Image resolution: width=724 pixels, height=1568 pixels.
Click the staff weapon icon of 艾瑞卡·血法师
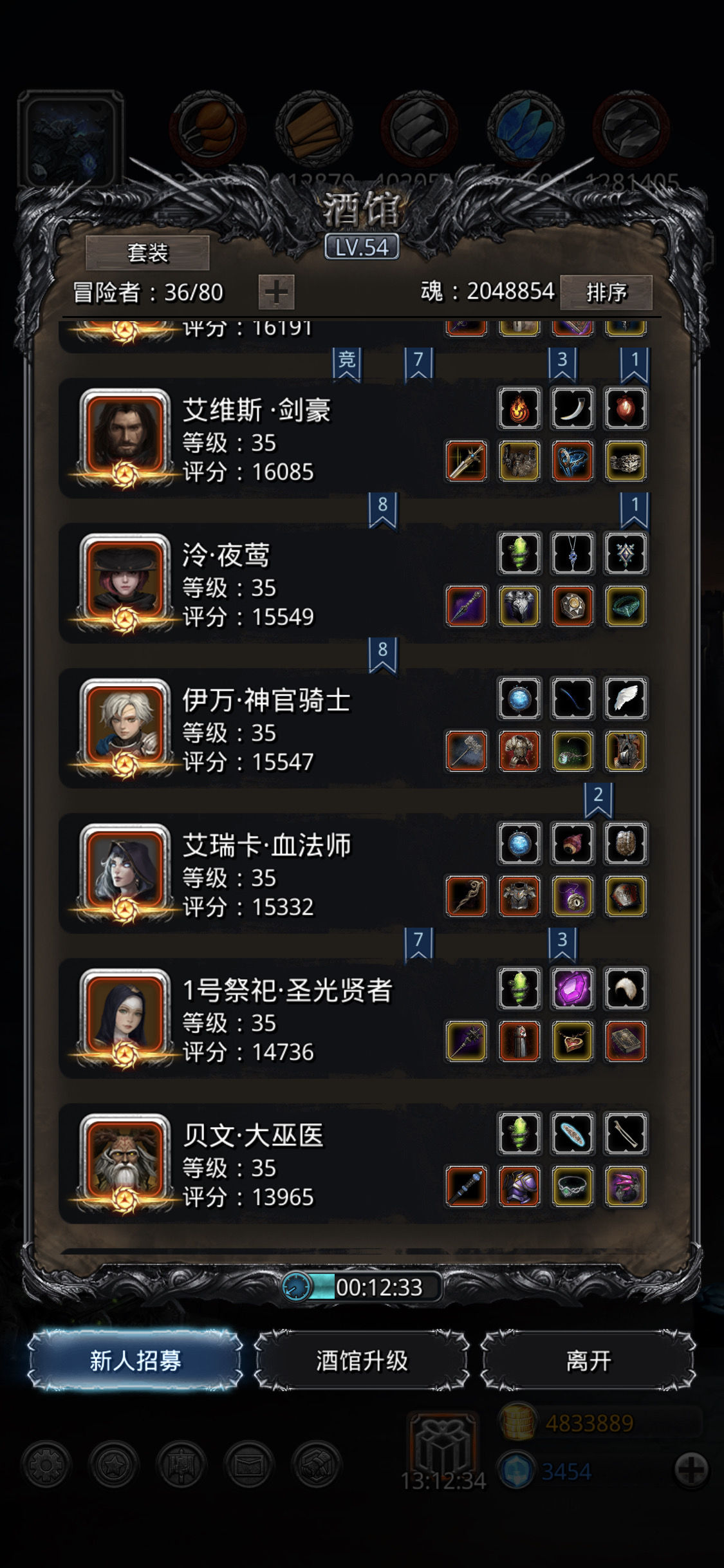point(467,895)
